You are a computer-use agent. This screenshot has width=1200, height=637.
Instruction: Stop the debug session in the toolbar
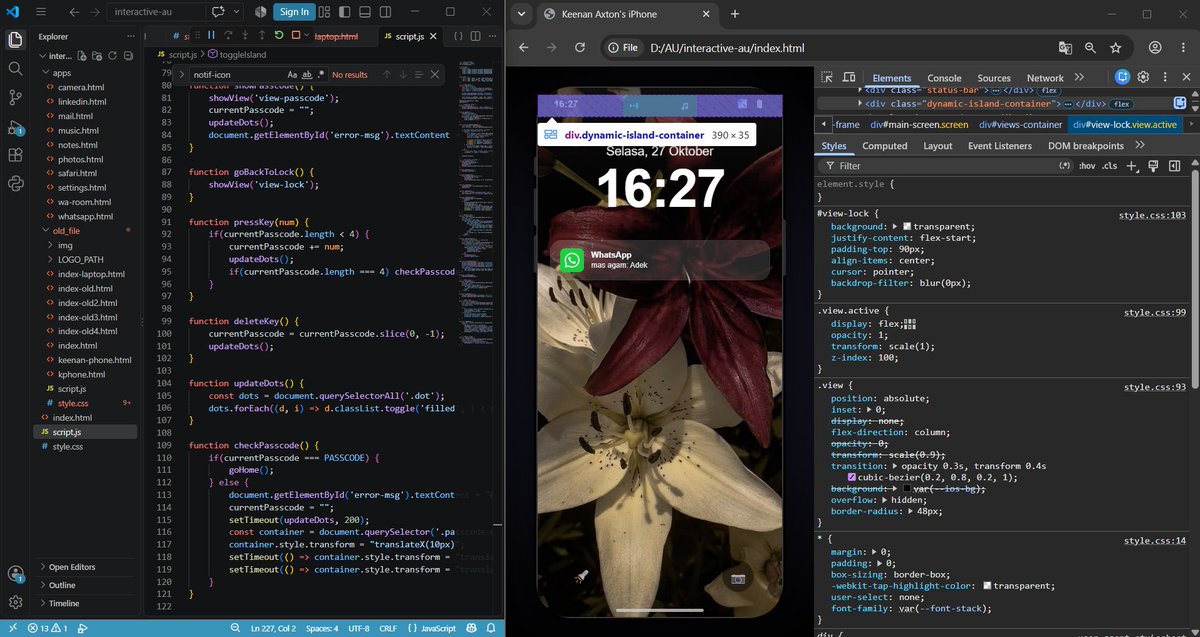296,35
